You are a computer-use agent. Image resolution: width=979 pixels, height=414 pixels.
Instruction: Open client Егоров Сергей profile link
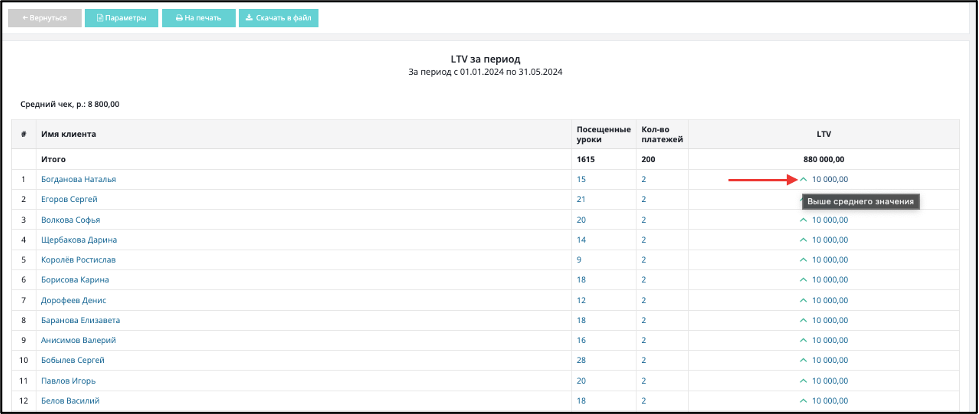pyautogui.click(x=69, y=199)
